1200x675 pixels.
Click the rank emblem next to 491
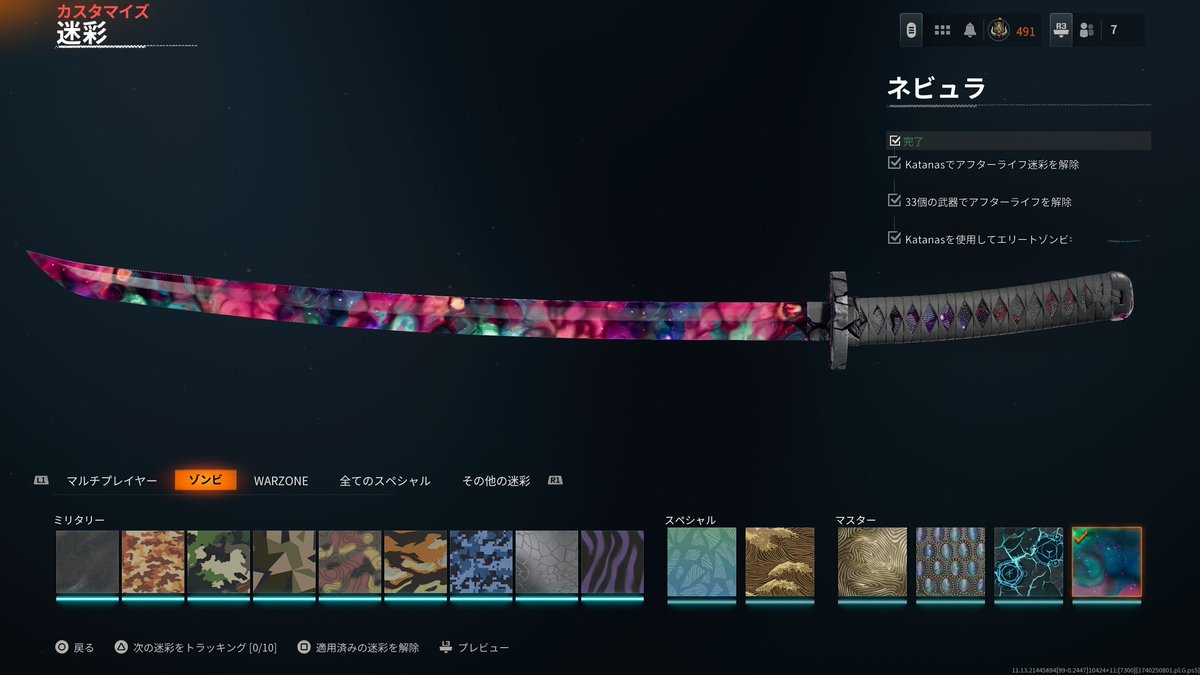point(998,30)
